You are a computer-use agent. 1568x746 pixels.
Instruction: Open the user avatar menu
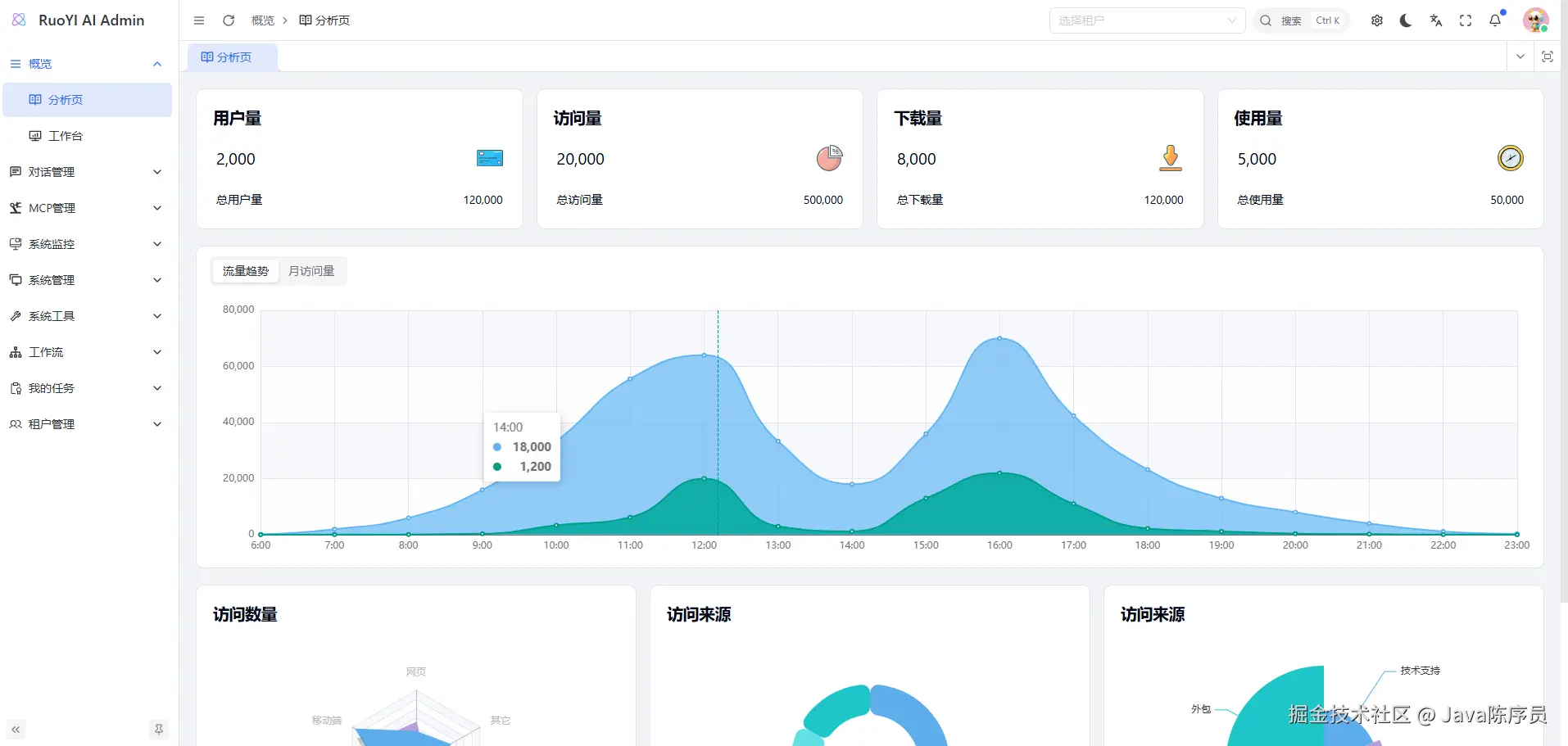[x=1535, y=20]
